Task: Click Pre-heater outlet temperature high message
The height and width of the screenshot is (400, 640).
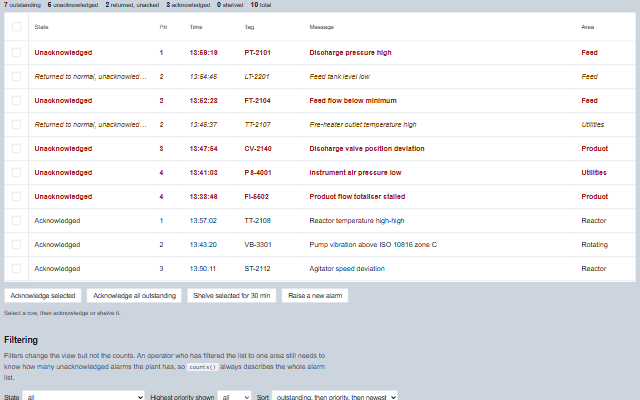Action: point(363,124)
